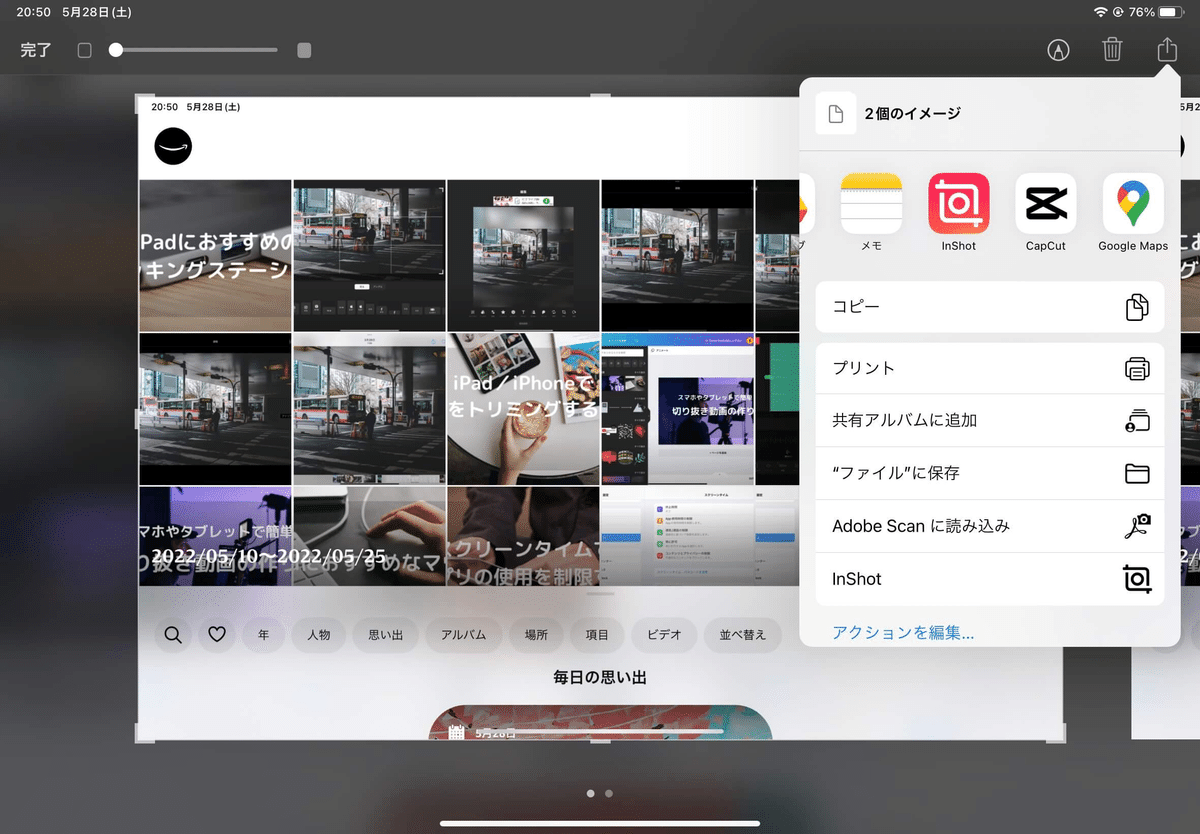Save images with "ファイル"に保存
This screenshot has width=1200, height=834.
coord(989,473)
